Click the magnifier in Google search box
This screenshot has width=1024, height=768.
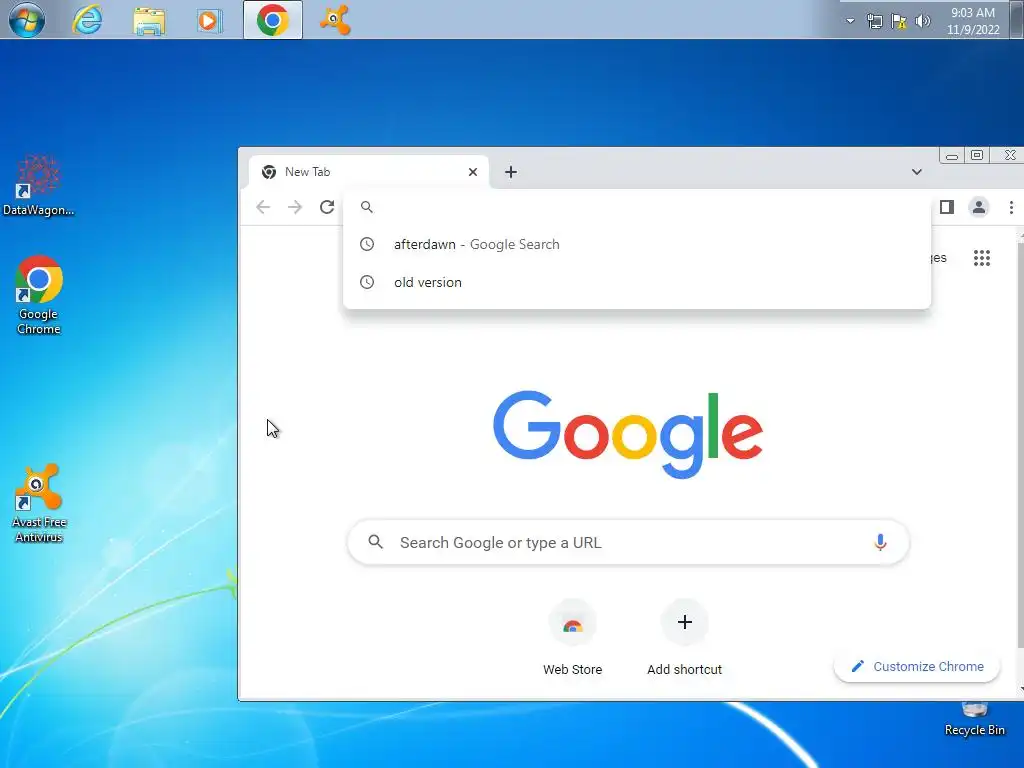[x=376, y=542]
